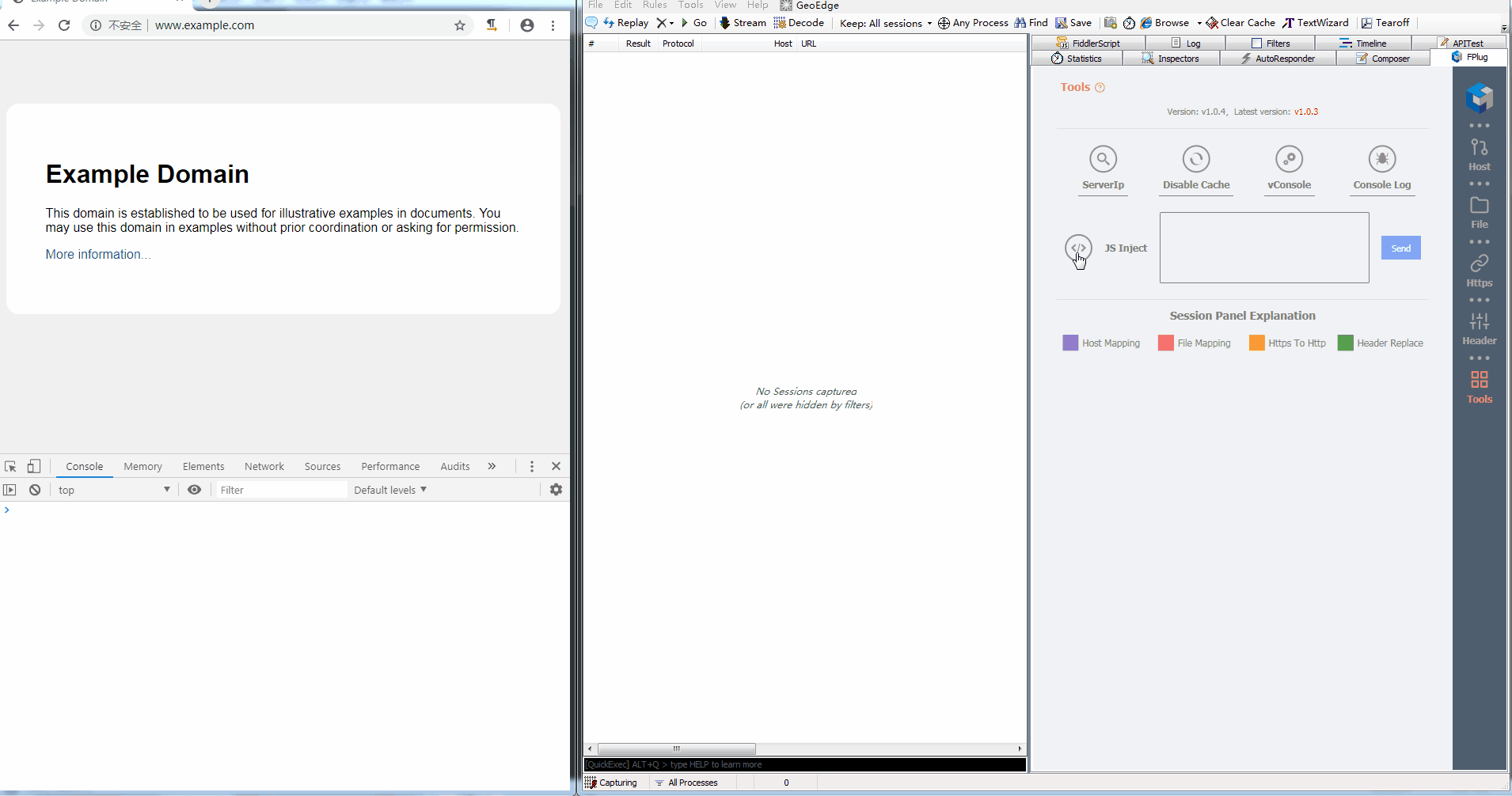Open the Header sidebar section in FPlug
The image size is (1512, 796).
point(1479,329)
